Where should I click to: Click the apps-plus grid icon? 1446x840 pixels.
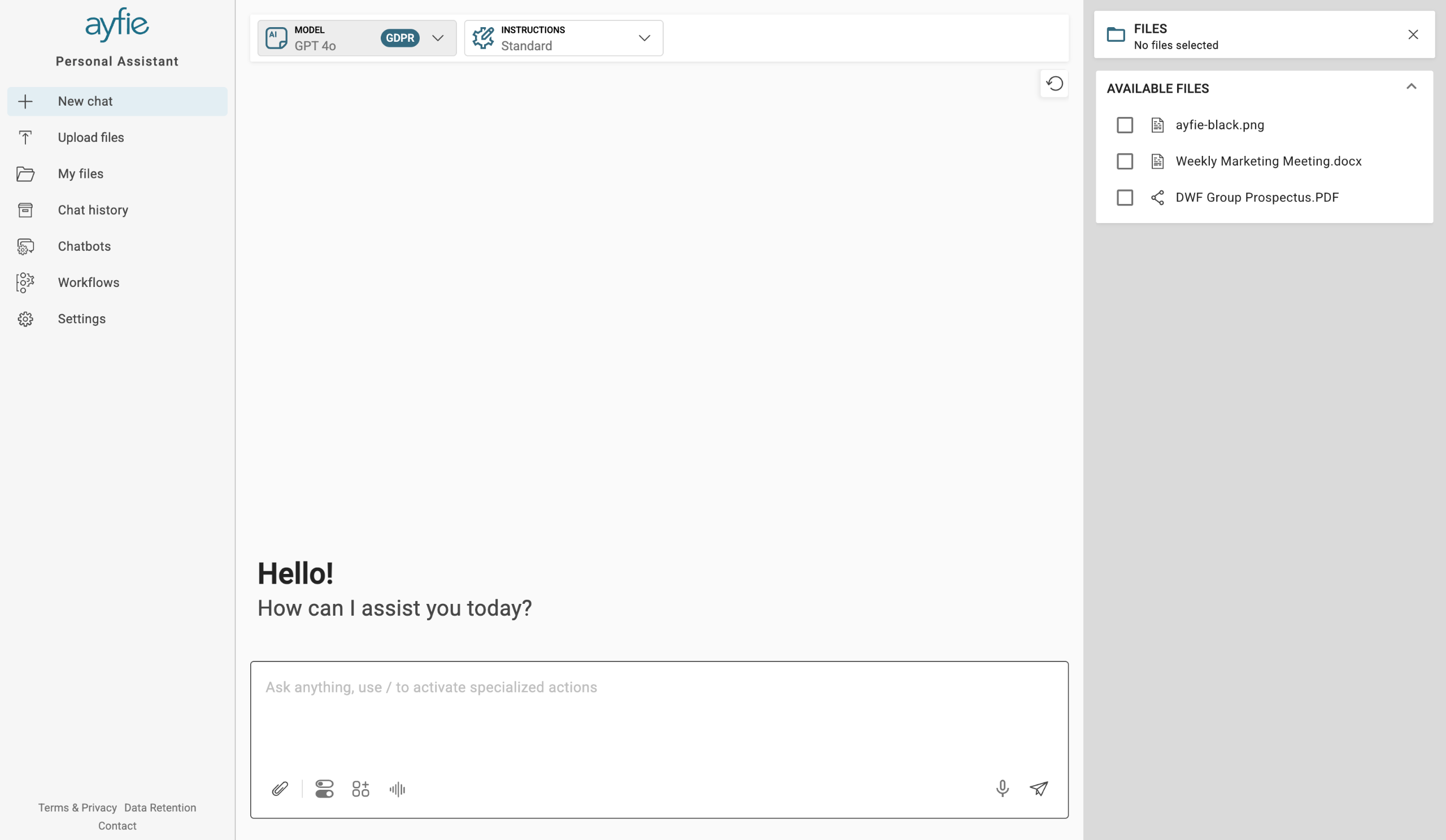[360, 789]
